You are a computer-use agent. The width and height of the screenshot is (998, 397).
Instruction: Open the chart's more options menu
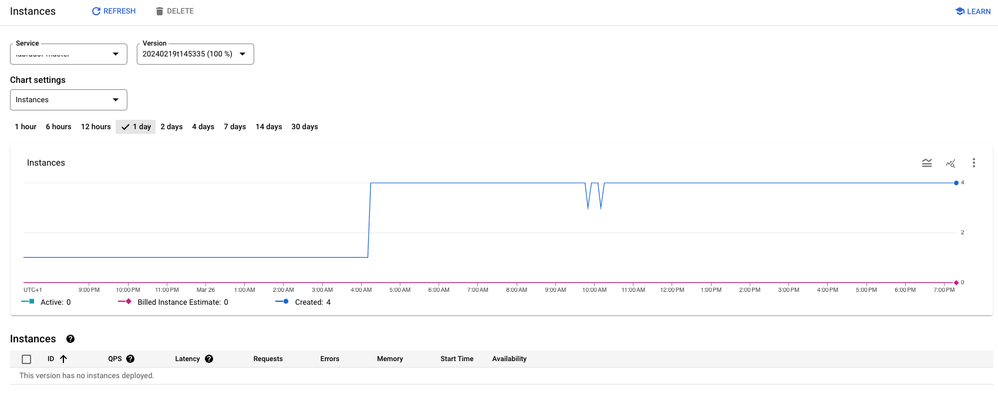point(974,163)
